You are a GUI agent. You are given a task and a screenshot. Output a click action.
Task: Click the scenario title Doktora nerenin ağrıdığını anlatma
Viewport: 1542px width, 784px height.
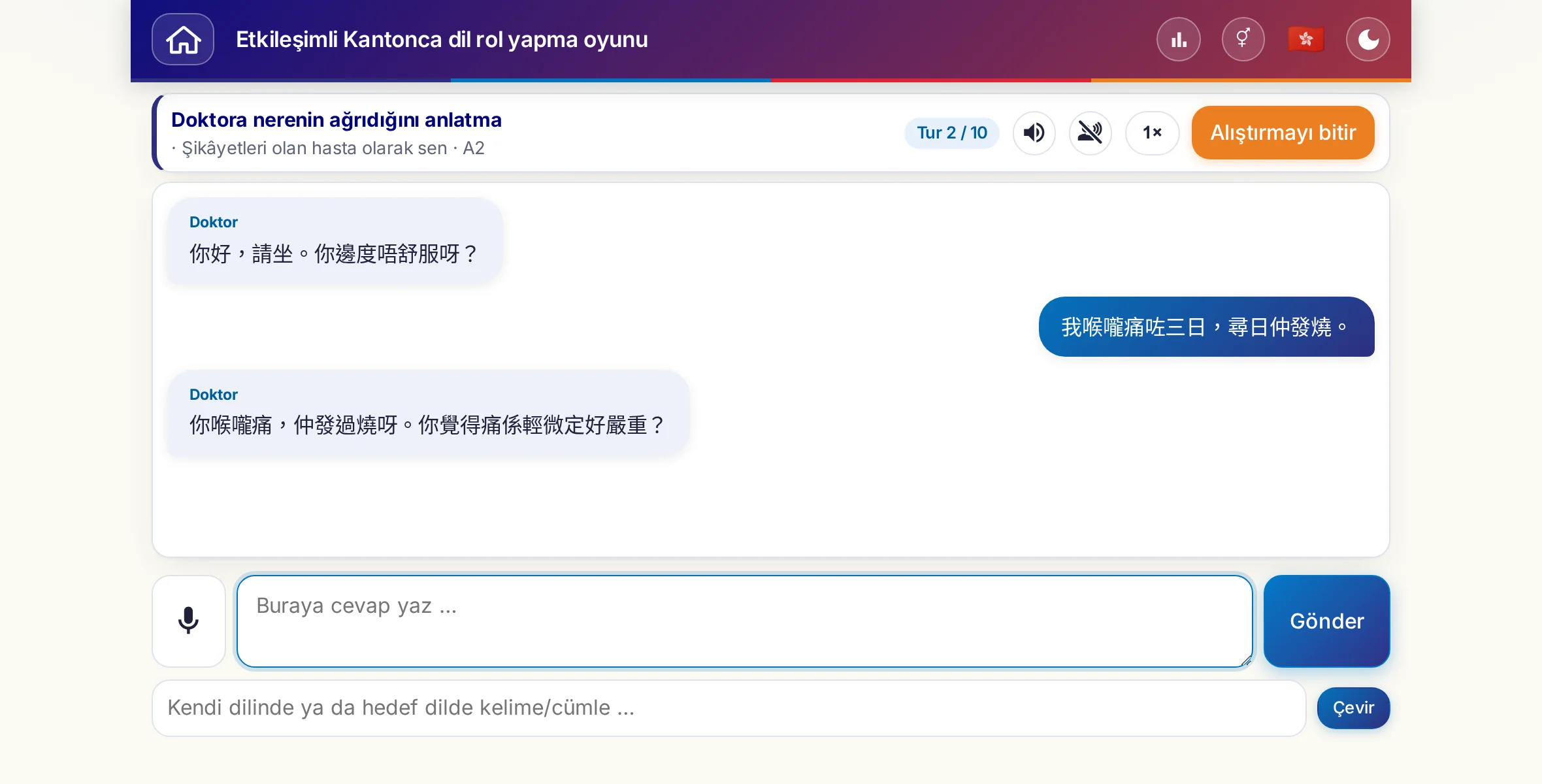336,120
